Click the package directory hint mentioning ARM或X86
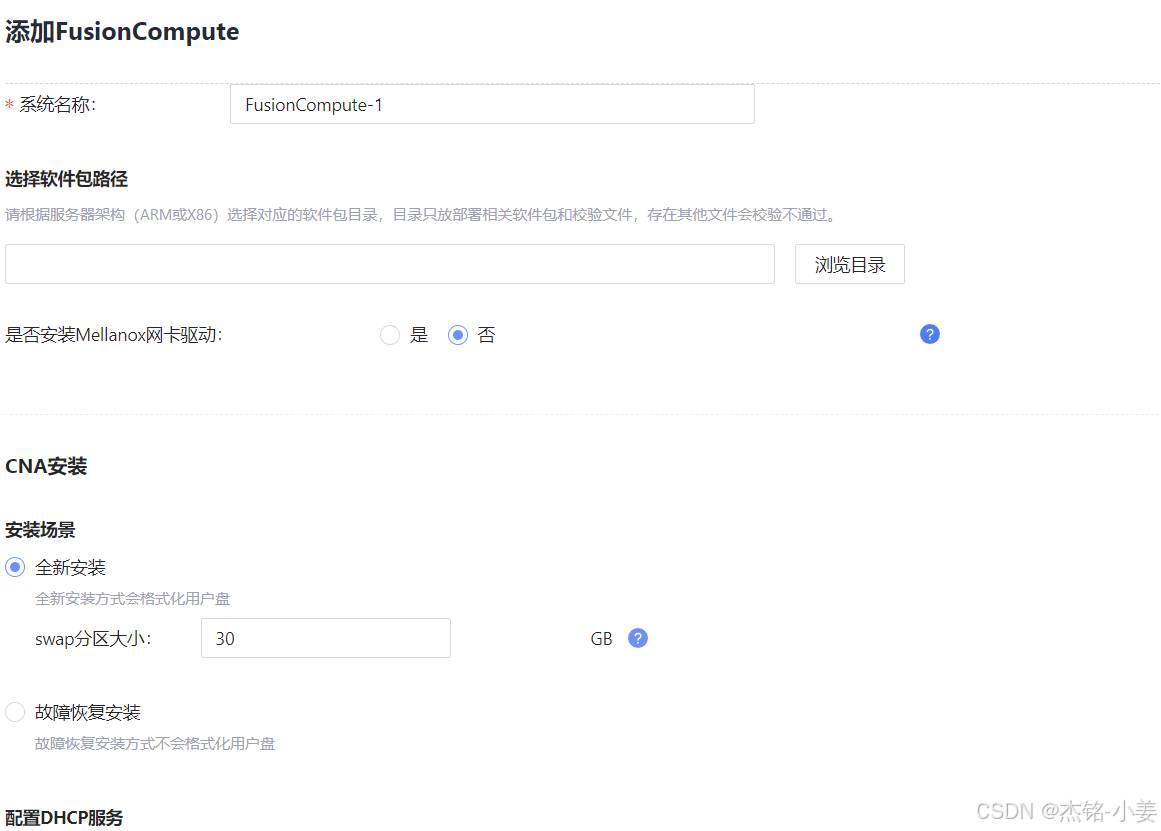Viewport: 1161px width, 831px height. pos(421,215)
